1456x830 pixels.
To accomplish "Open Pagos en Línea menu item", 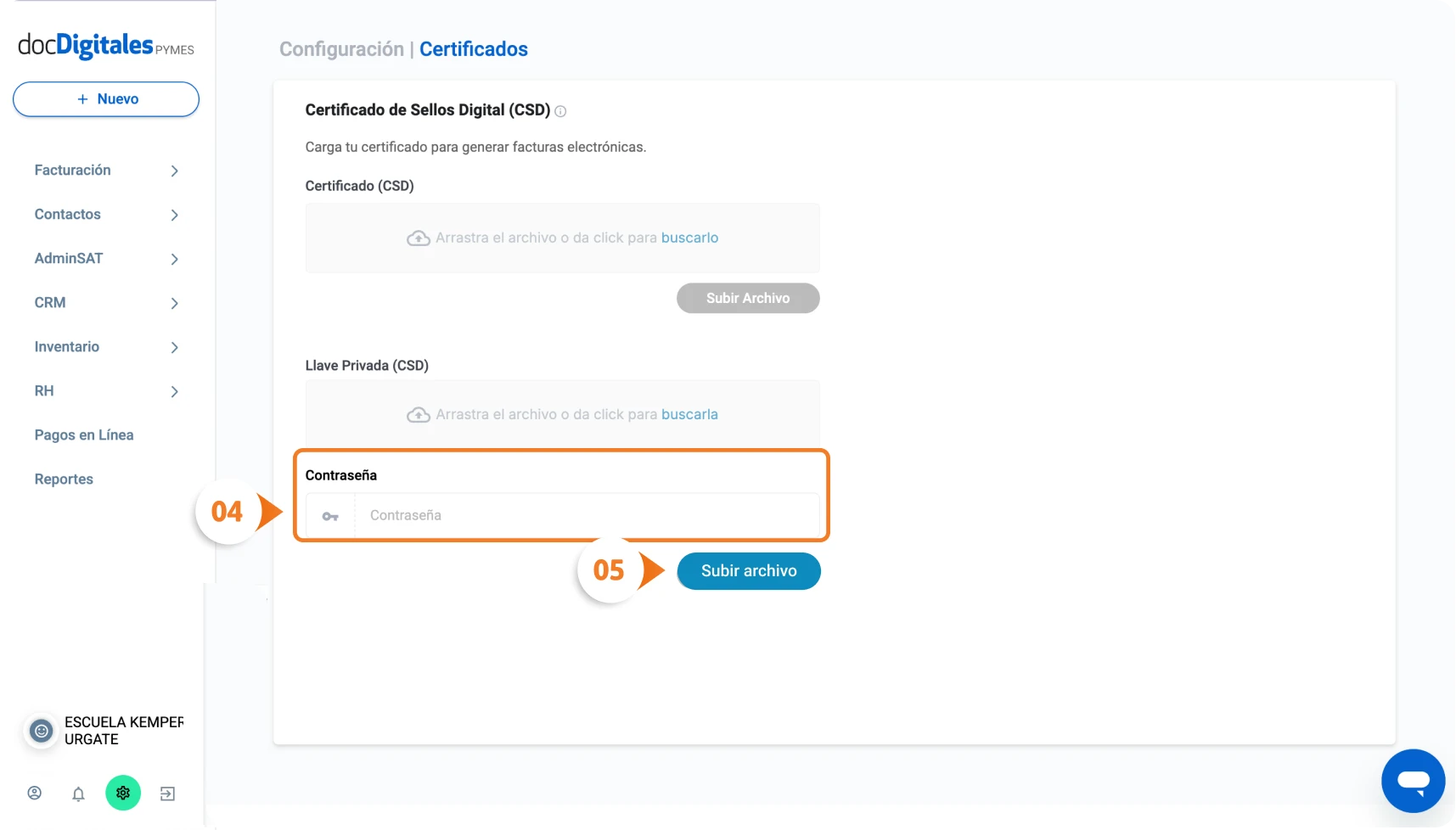I will point(84,435).
